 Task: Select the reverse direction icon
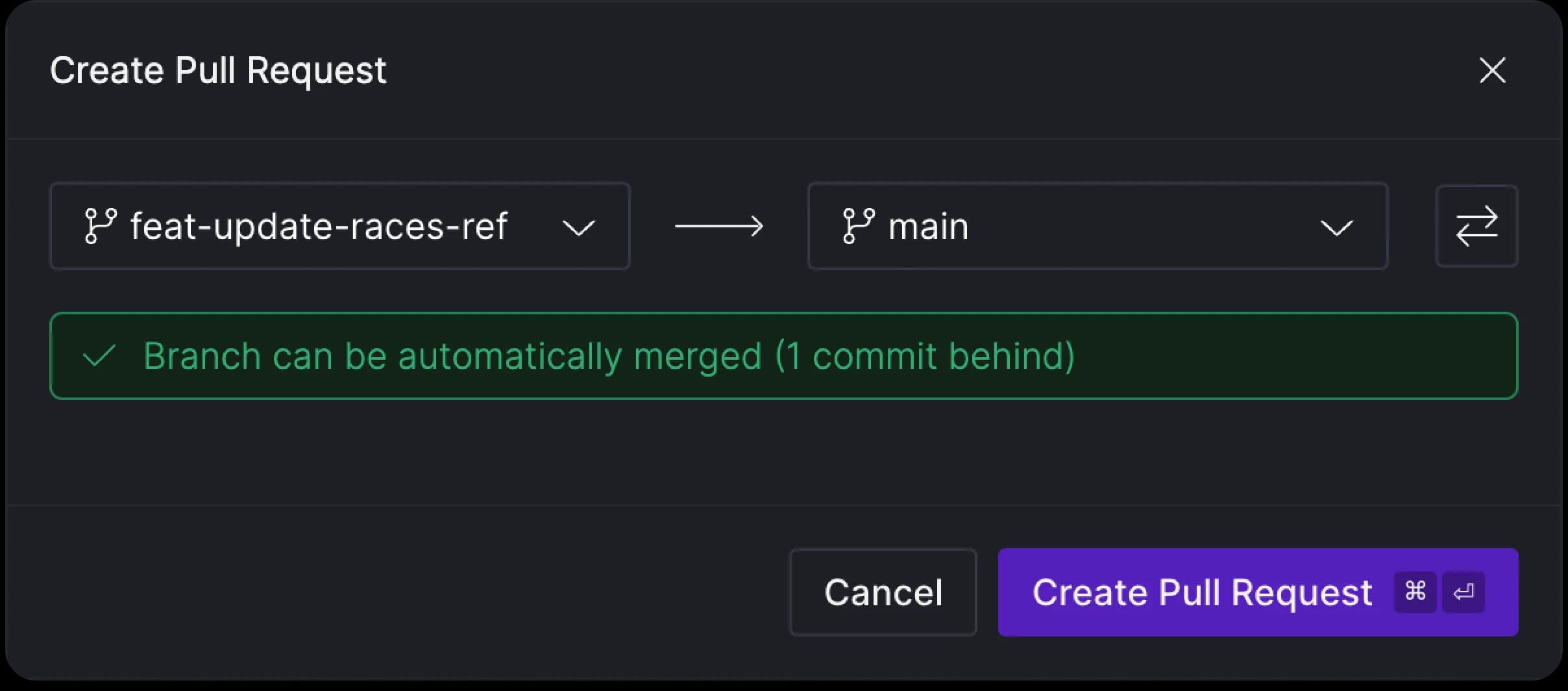click(x=1476, y=226)
